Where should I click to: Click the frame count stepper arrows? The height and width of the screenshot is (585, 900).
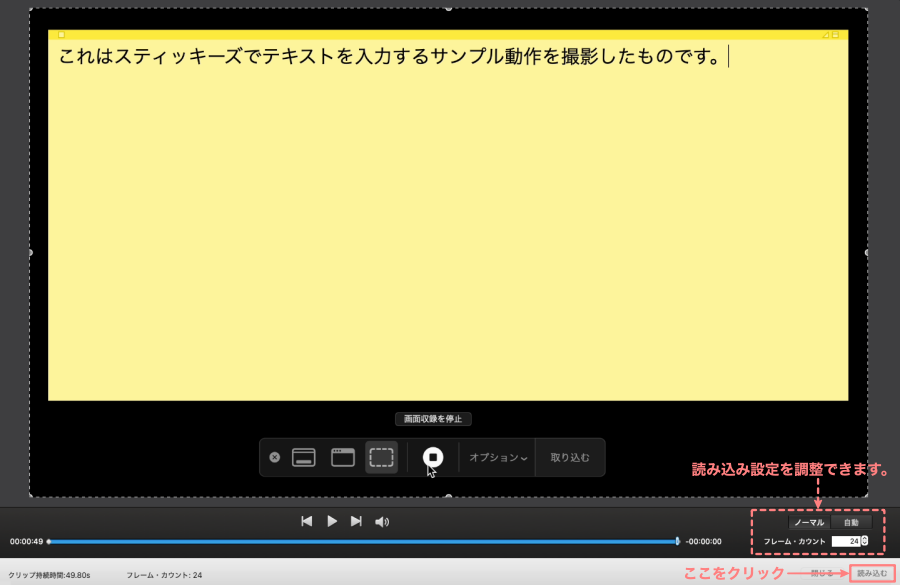click(865, 541)
